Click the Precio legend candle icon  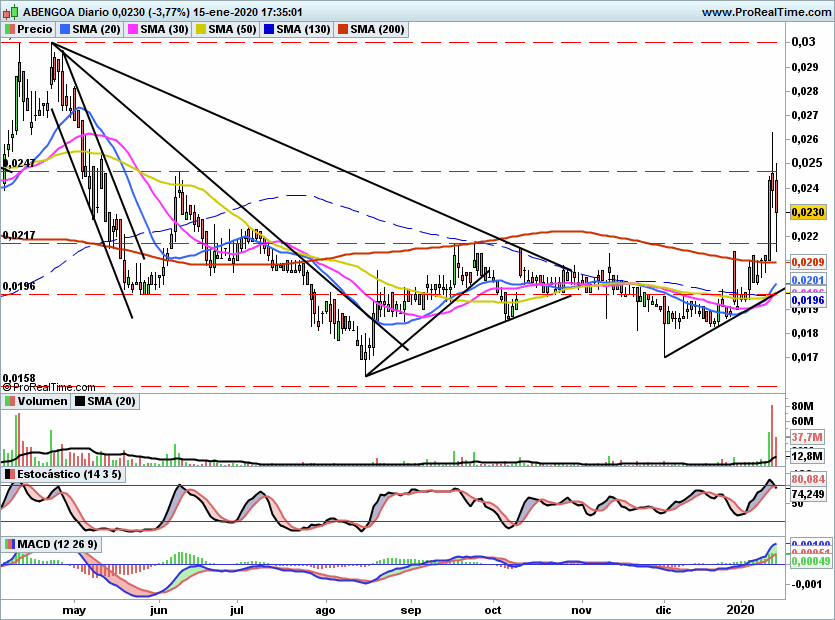(10, 29)
